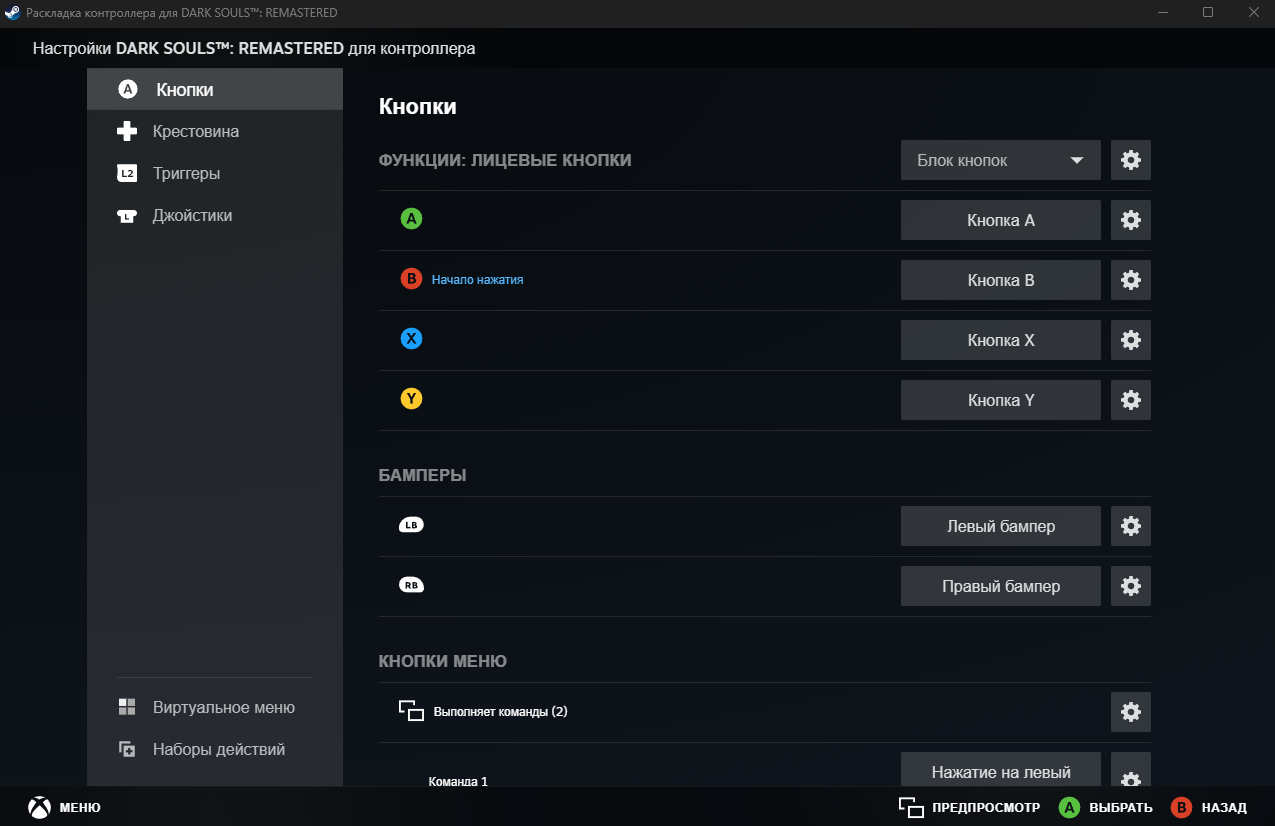Expand the Блок кнопок dropdown
Image resolution: width=1275 pixels, height=826 pixels.
[x=1000, y=160]
